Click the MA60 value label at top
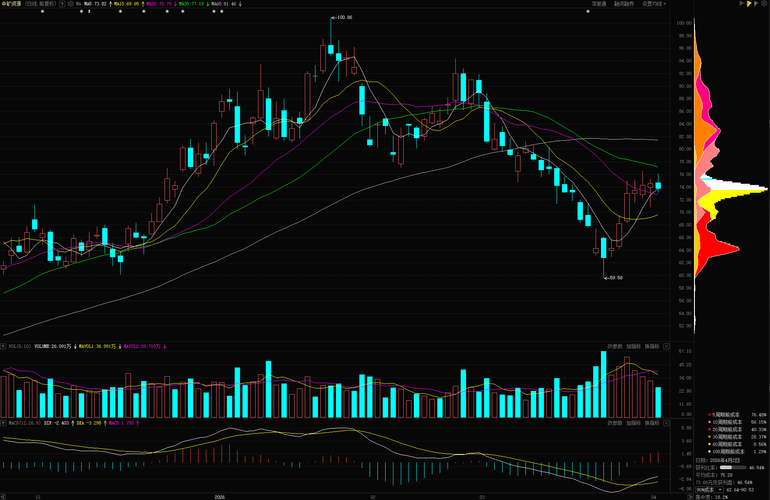Screen dimensions: 770x500 pos(223,3)
